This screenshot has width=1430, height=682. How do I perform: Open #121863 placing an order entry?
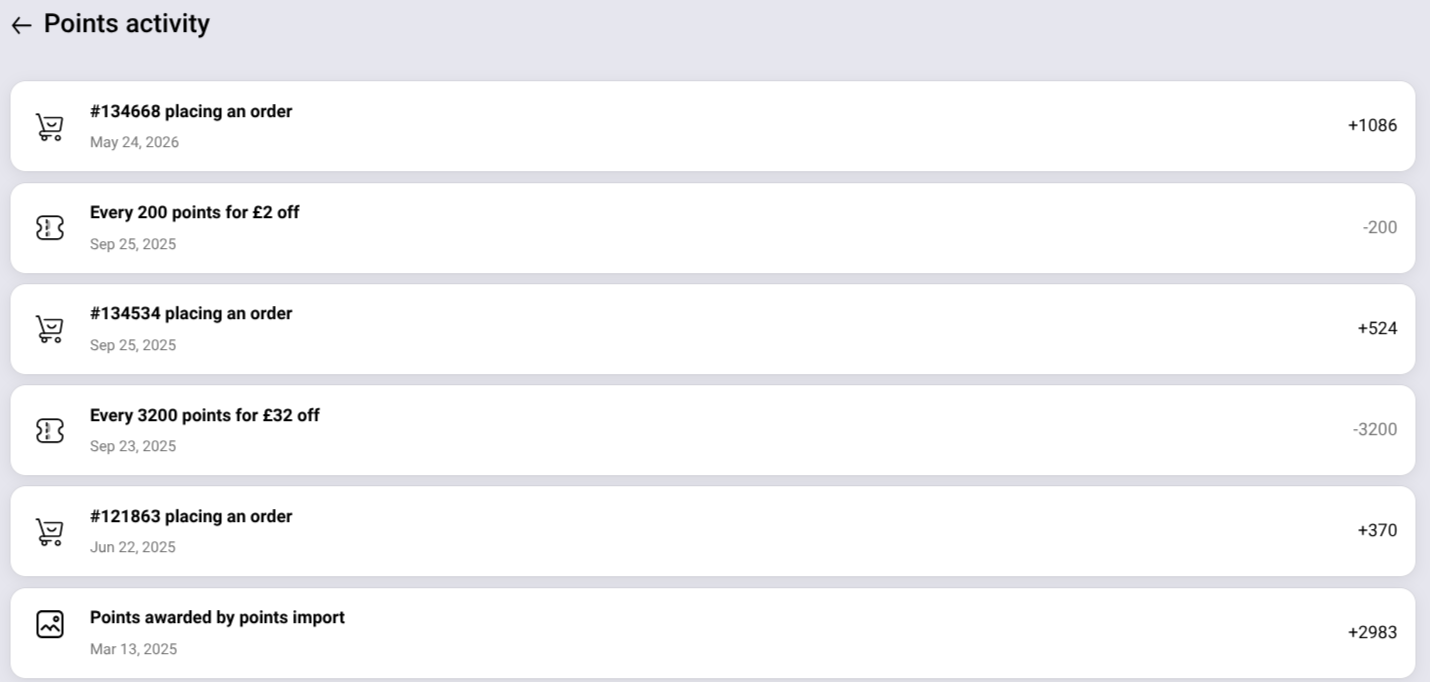tap(713, 531)
